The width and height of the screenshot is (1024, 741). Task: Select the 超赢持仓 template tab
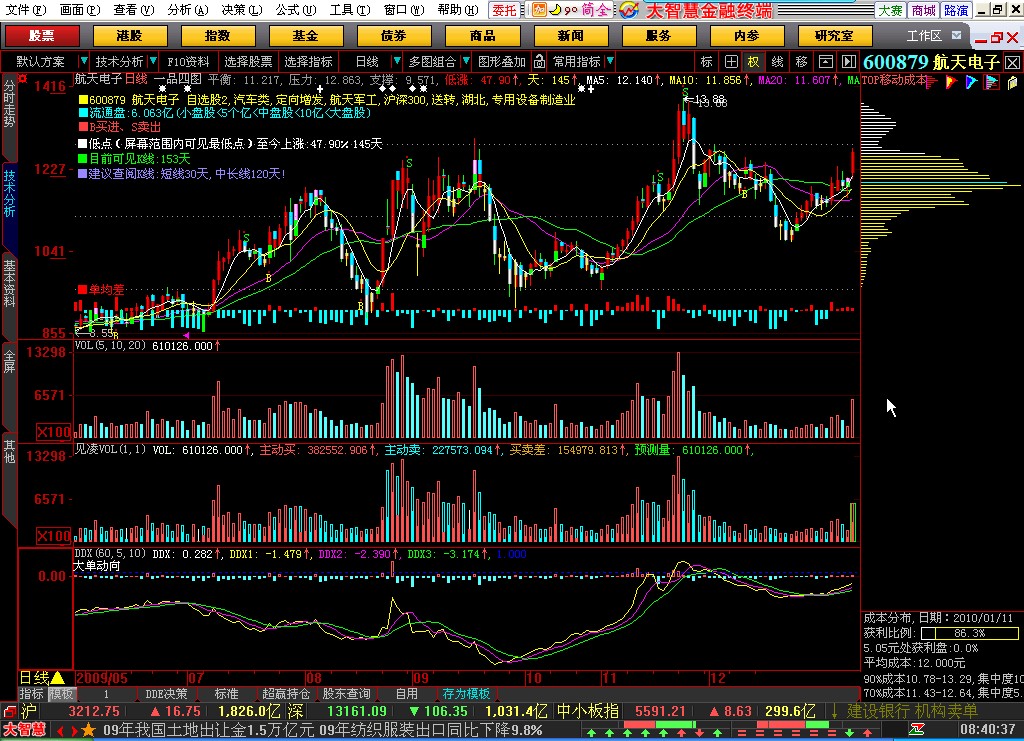286,694
